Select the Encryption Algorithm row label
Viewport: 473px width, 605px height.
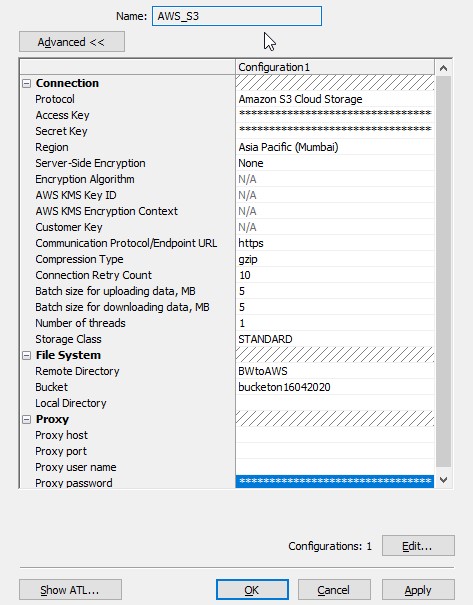85,179
